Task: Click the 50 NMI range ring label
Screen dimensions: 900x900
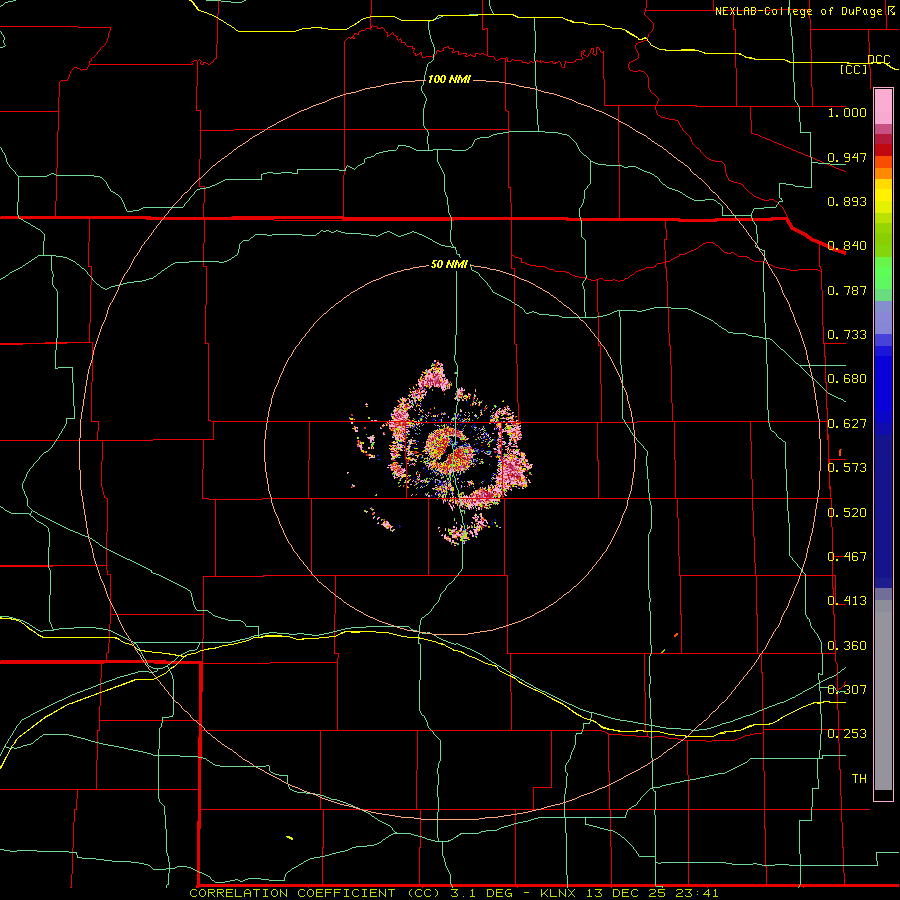Action: coord(449,265)
